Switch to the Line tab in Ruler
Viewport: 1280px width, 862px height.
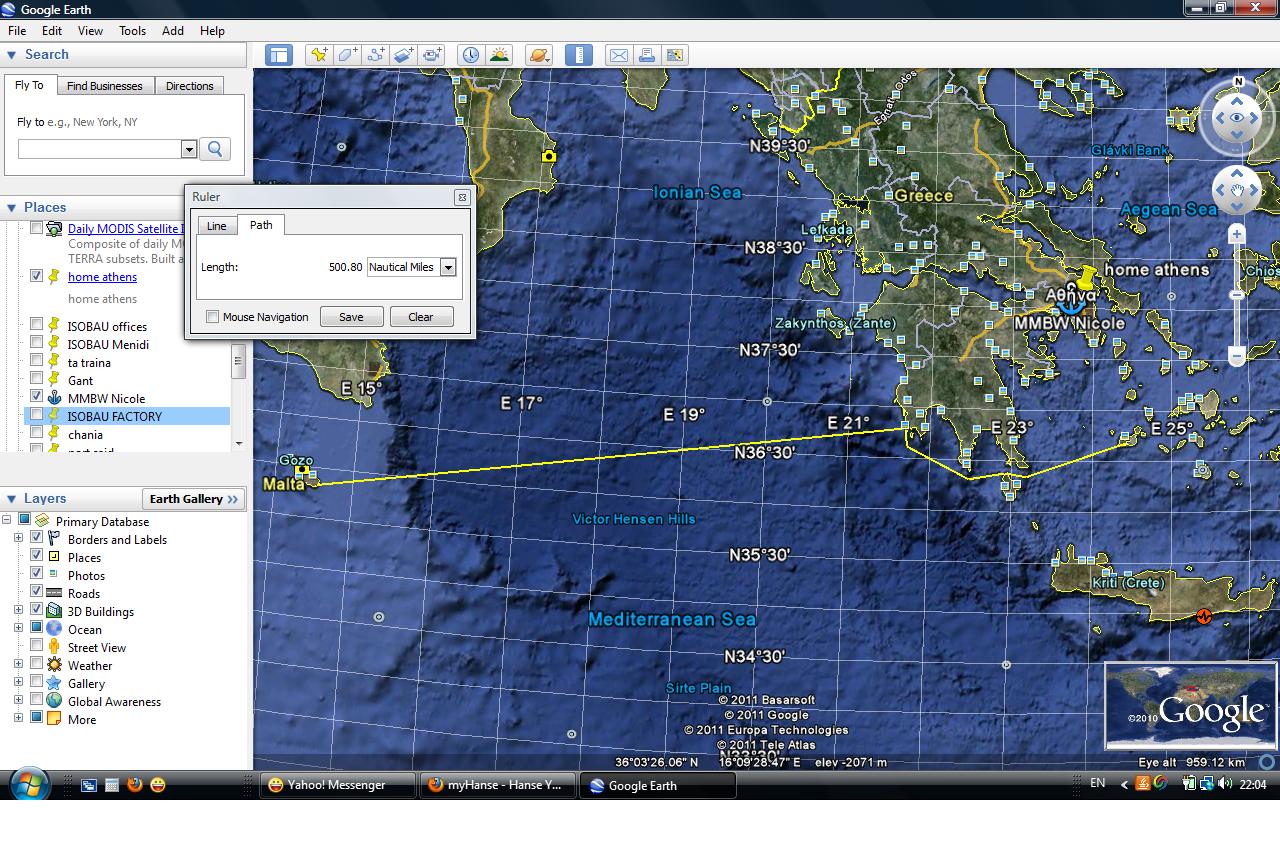click(217, 226)
